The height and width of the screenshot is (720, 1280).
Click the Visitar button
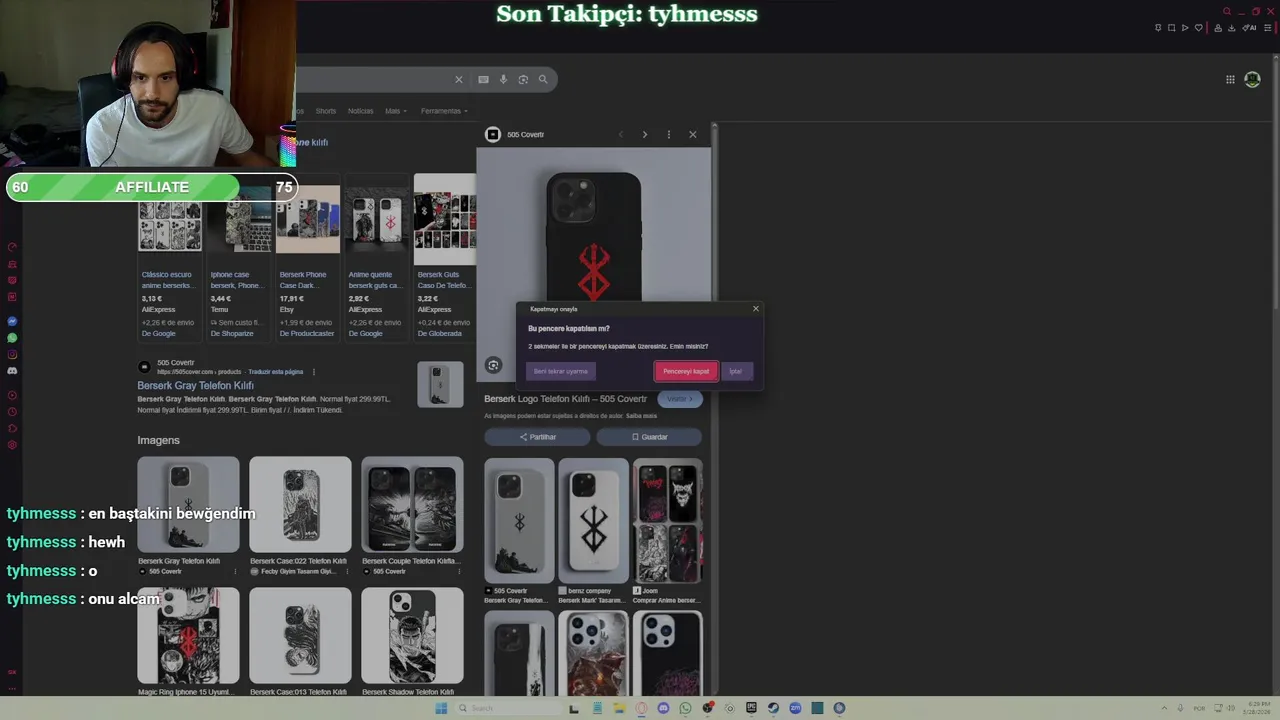point(680,399)
